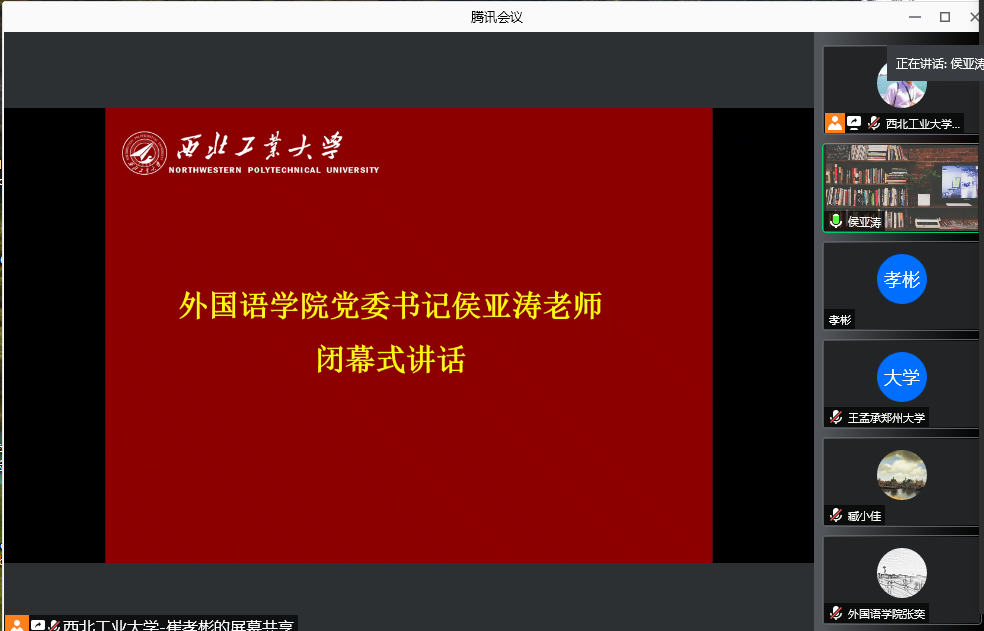Click the 西北工业大学-崔孝彬的屏幕共享 label
The height and width of the screenshot is (631, 984).
[177, 624]
